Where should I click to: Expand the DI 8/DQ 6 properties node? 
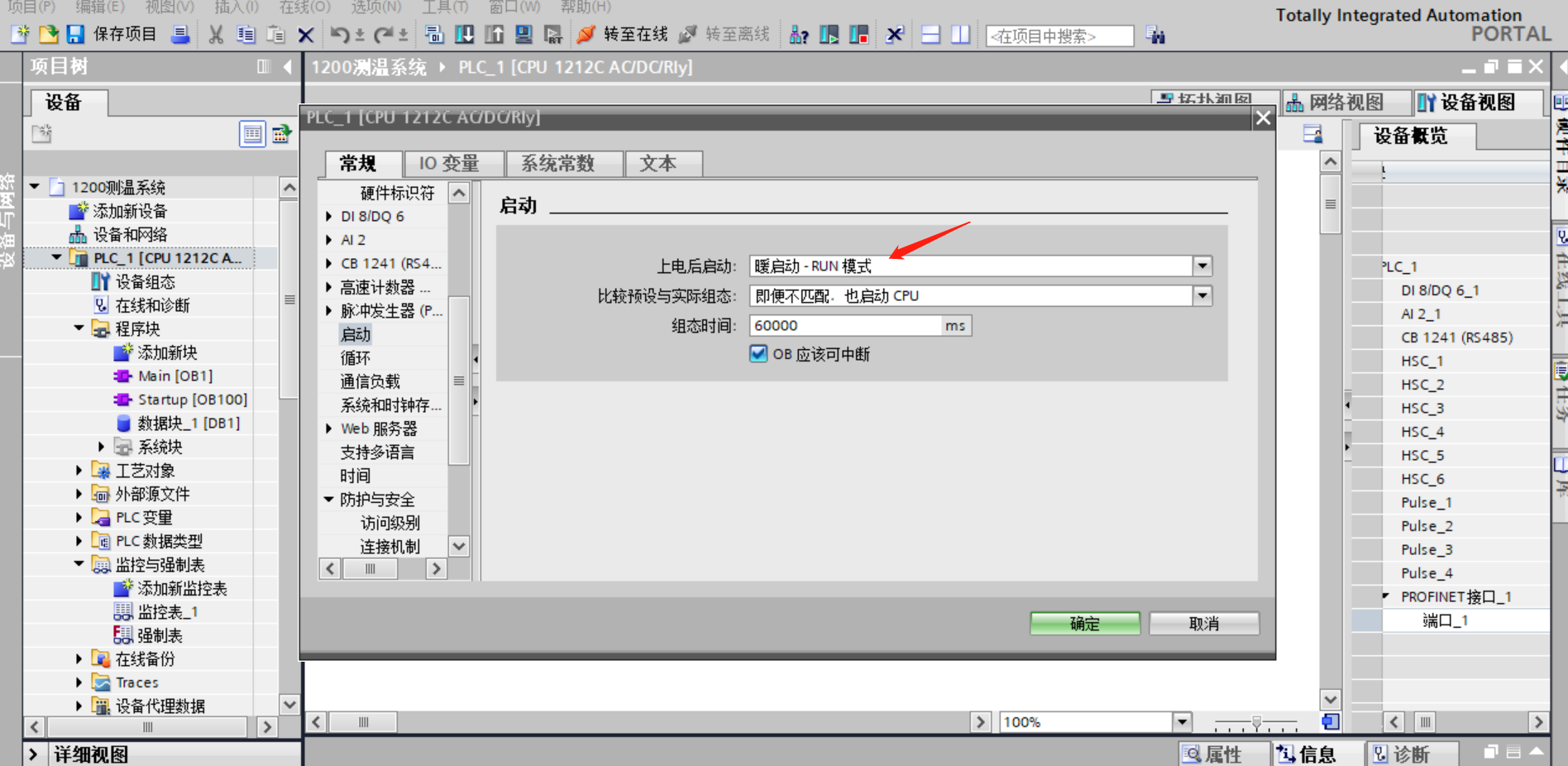click(329, 217)
